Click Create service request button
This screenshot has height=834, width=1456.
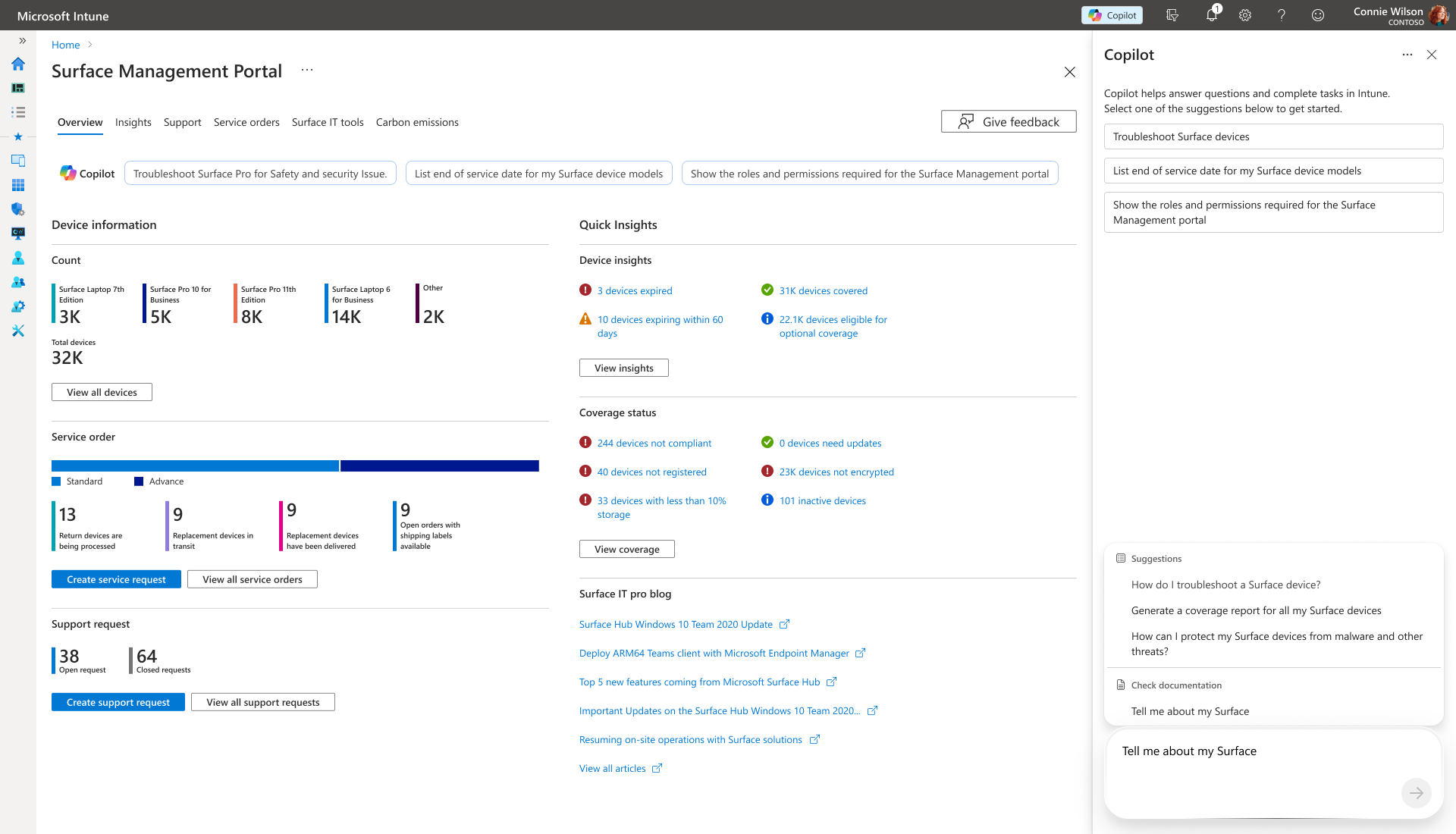pyautogui.click(x=116, y=579)
